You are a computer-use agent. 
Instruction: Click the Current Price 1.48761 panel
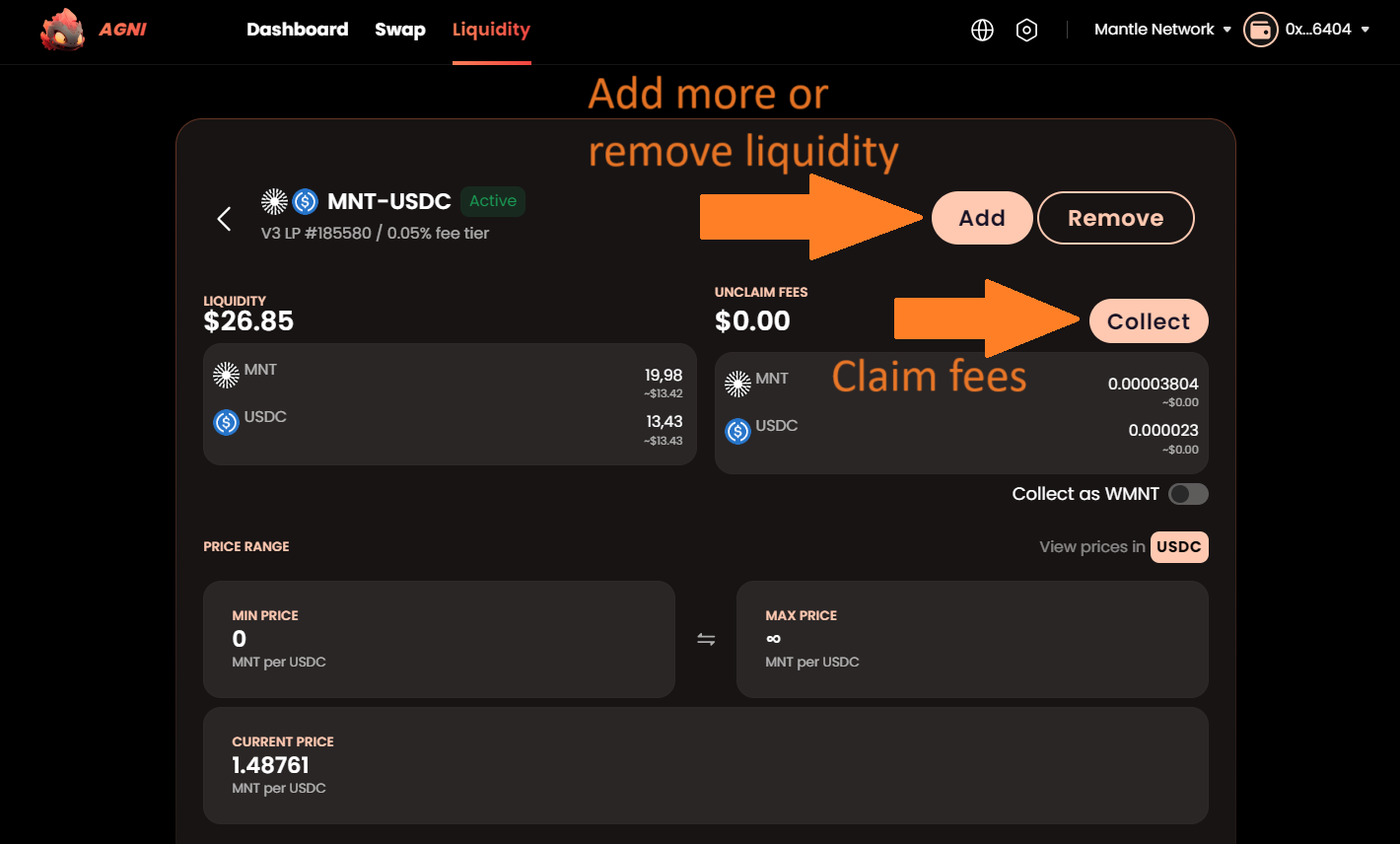click(705, 765)
